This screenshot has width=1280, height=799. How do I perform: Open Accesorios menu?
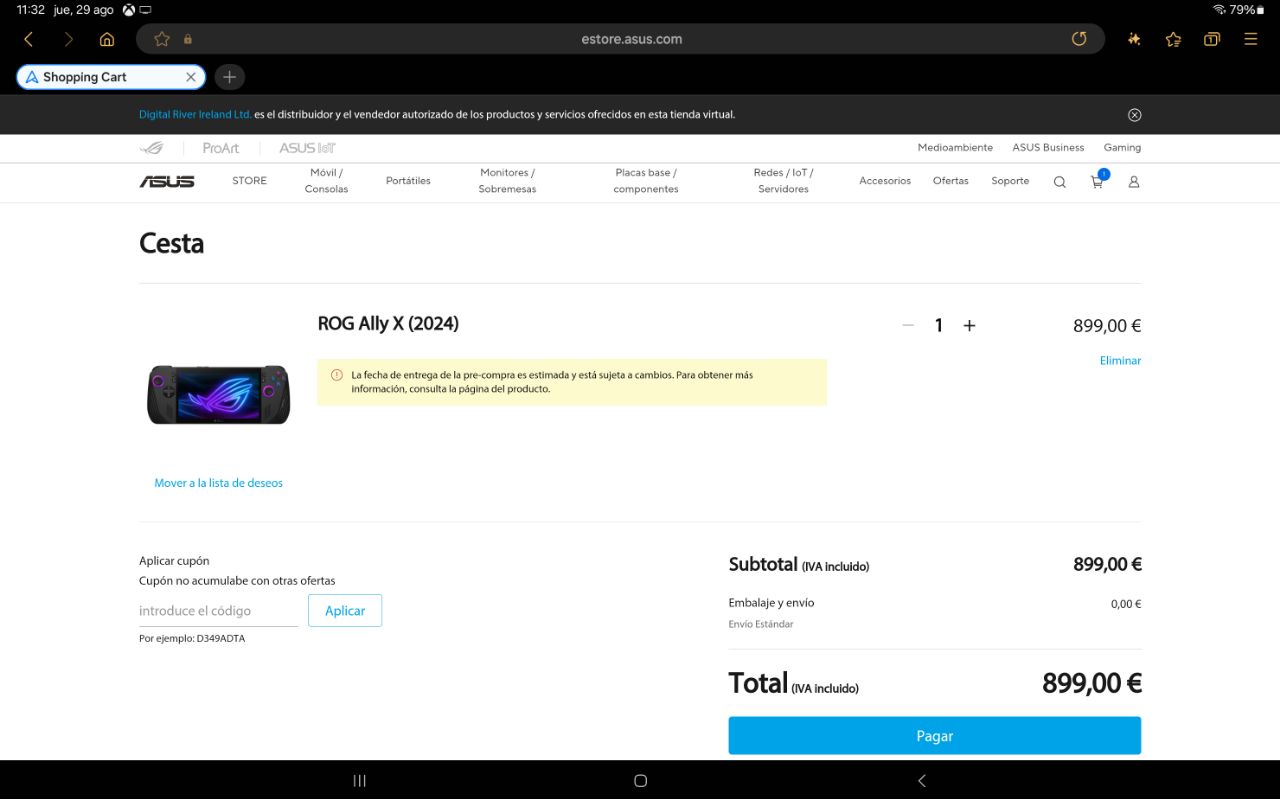click(x=885, y=181)
